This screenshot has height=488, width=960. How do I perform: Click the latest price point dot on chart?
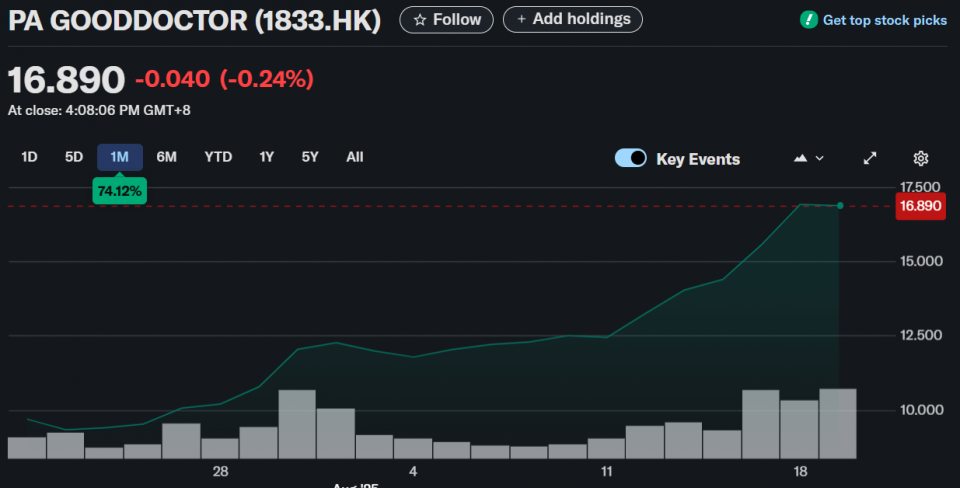click(840, 206)
